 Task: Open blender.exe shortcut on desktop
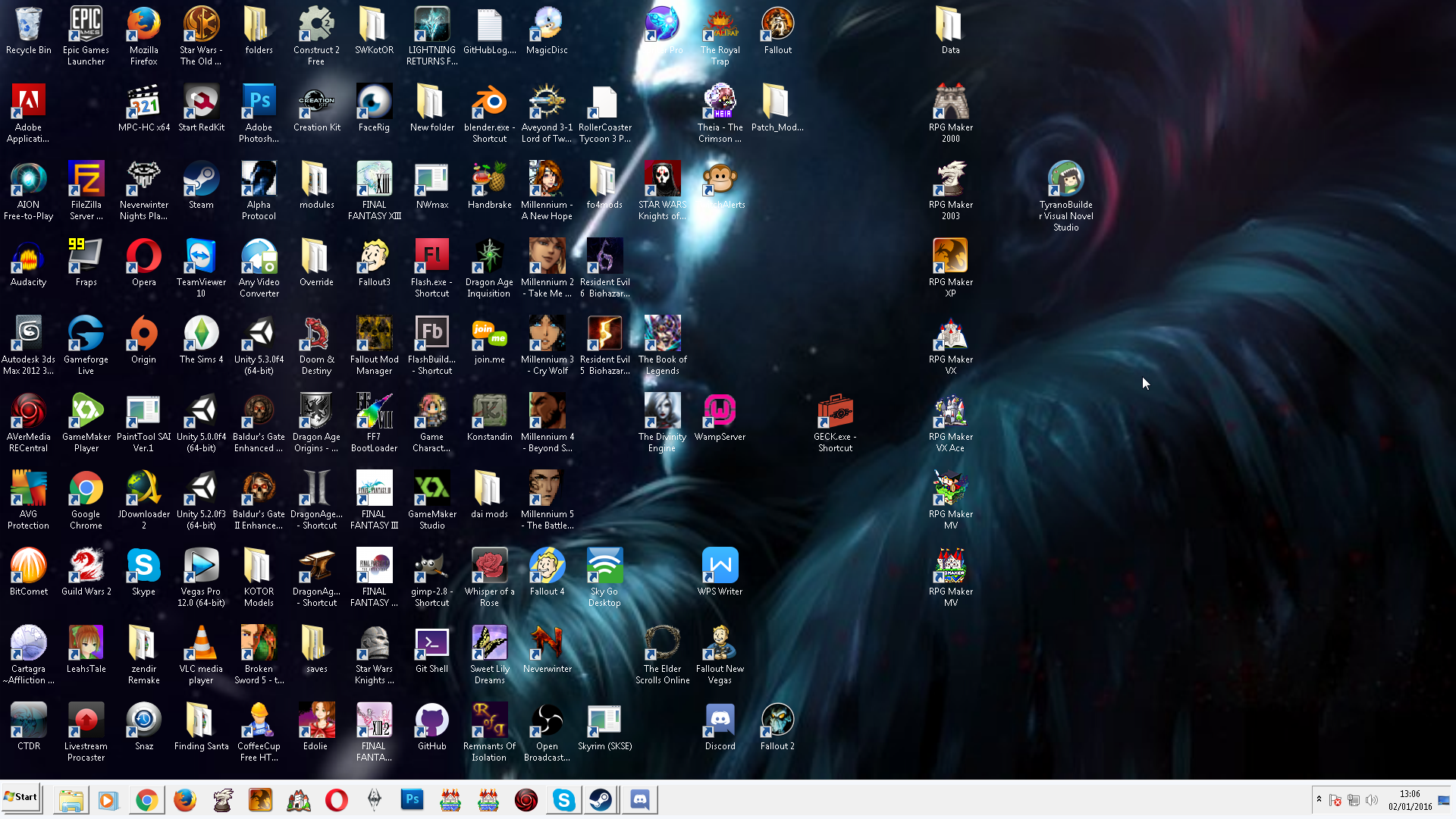click(x=489, y=114)
